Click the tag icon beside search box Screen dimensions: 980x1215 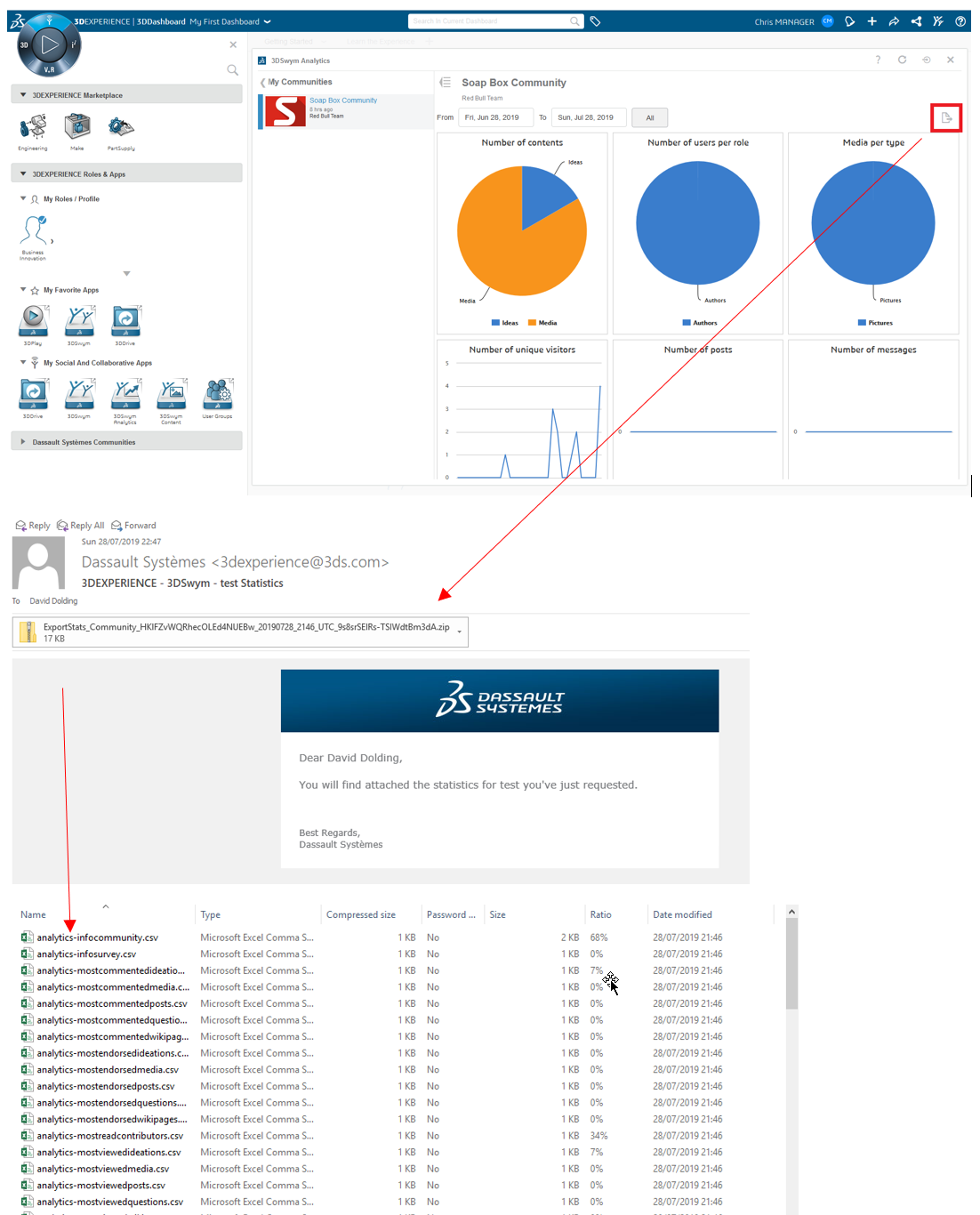(595, 21)
